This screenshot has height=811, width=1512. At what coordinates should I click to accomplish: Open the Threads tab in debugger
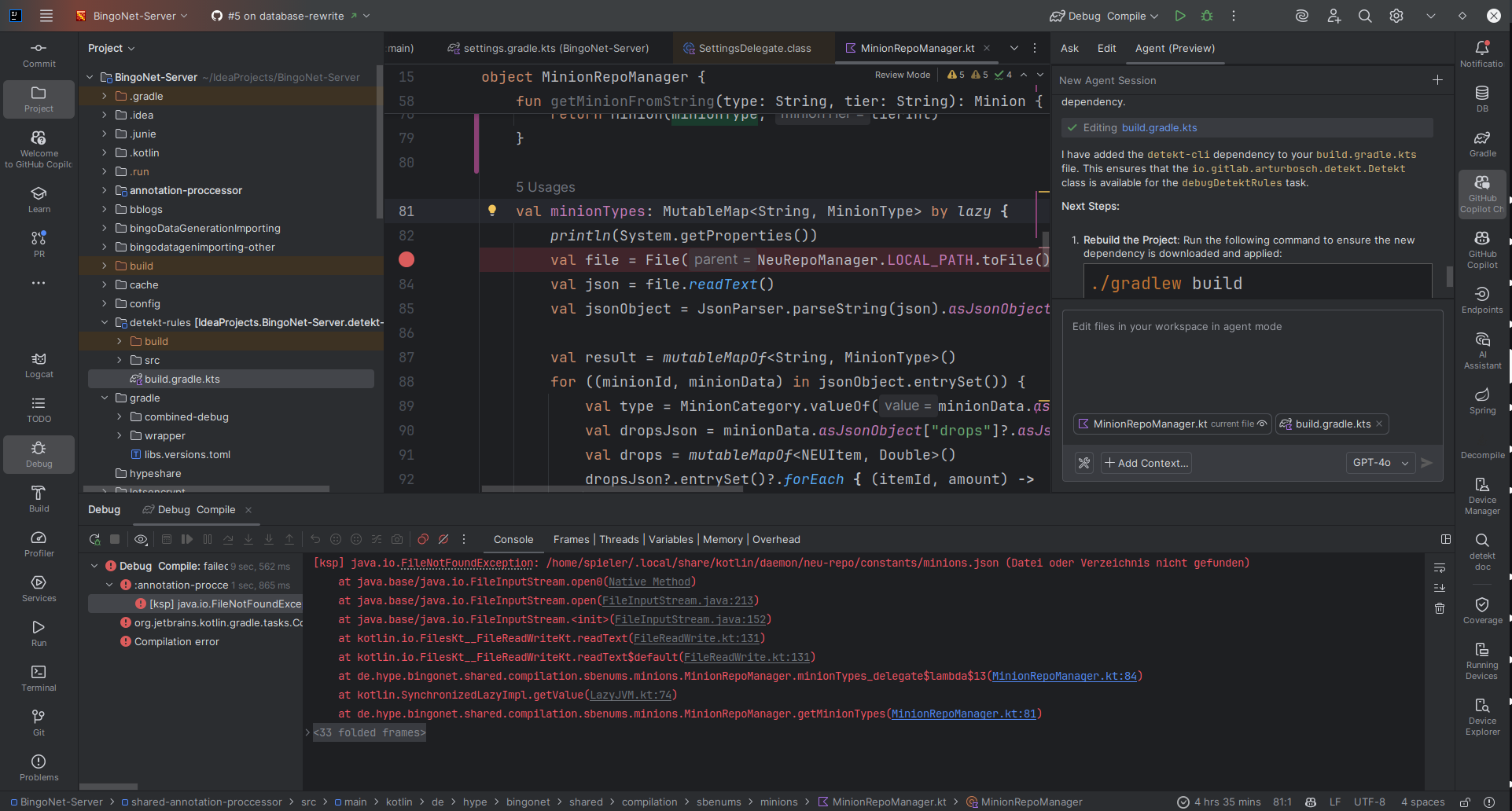619,539
